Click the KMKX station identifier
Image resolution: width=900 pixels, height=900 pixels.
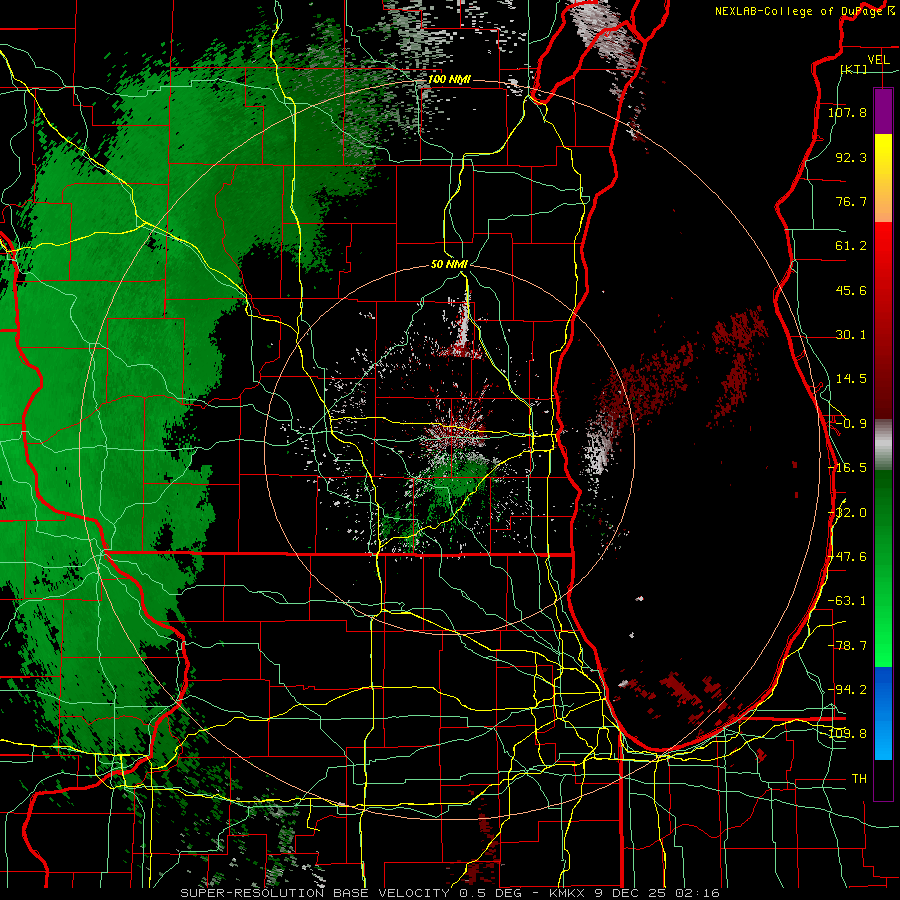point(568,893)
